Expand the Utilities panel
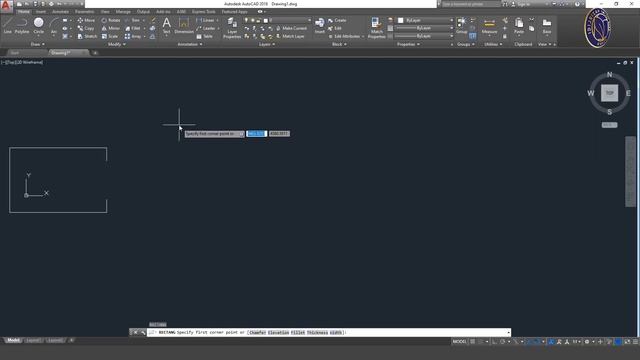This screenshot has height=360, width=640. pos(493,44)
